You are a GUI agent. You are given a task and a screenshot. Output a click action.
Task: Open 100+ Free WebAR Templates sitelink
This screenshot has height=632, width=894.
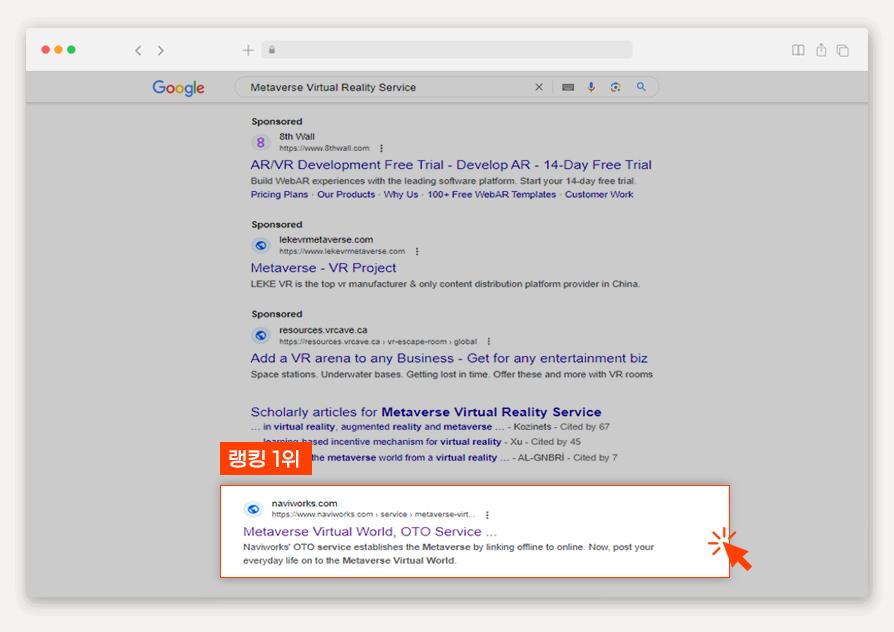tap(491, 195)
